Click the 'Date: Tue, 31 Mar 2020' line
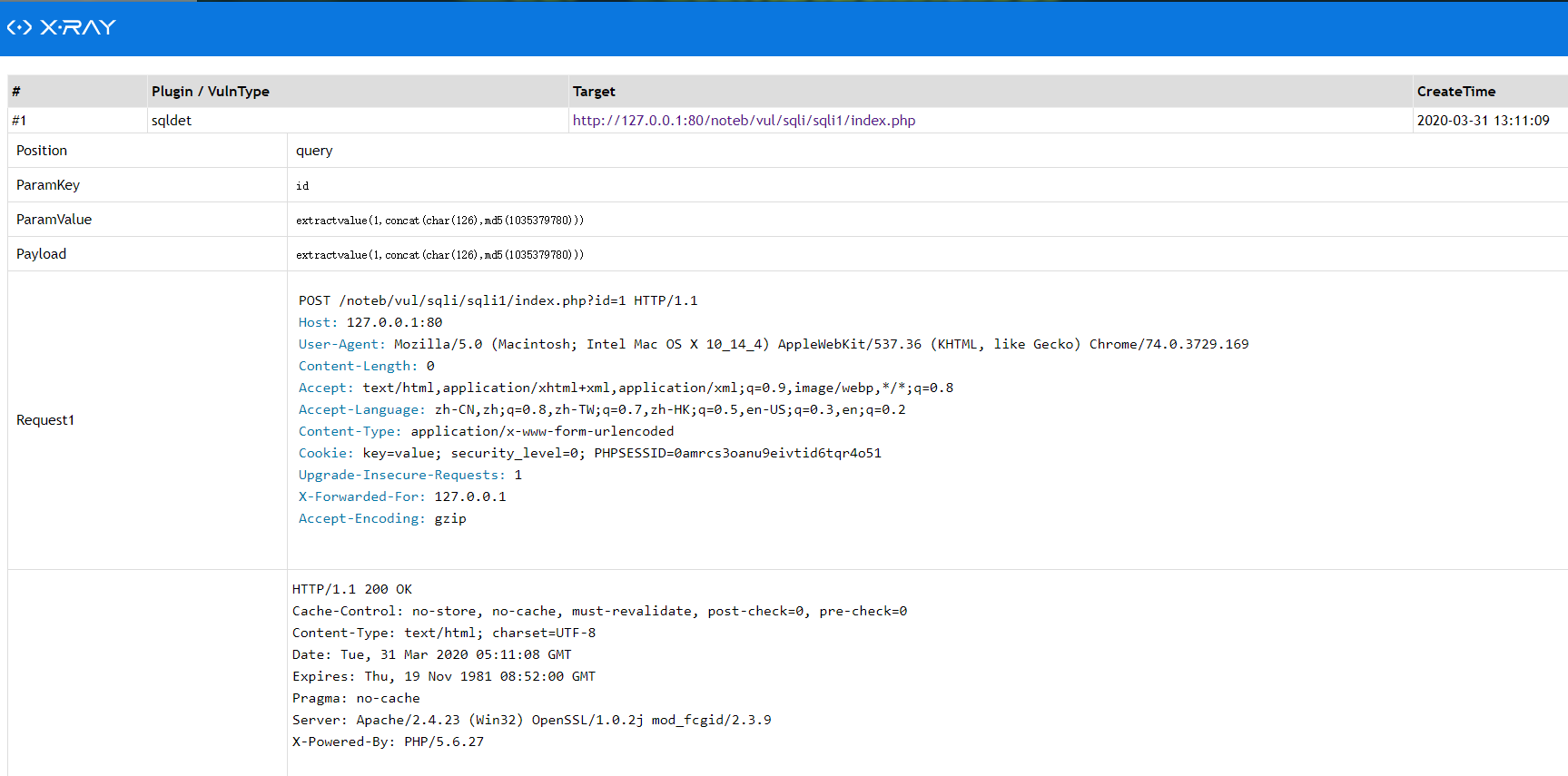The height and width of the screenshot is (776, 1568). [x=432, y=654]
